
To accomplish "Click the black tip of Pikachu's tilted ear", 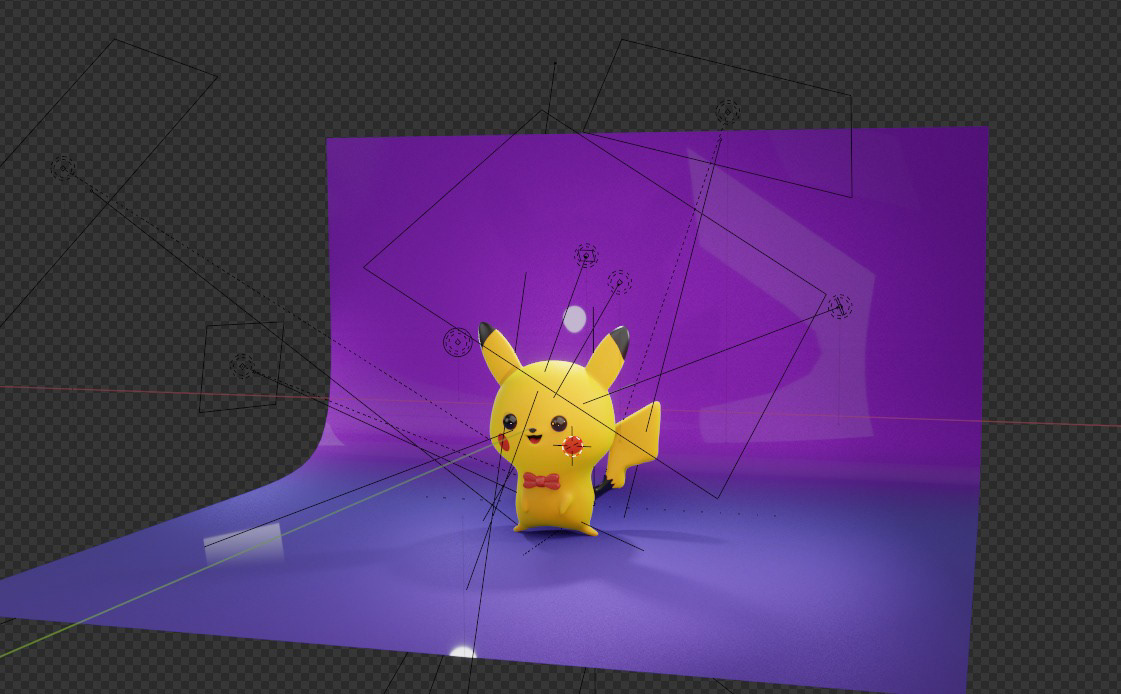I will pyautogui.click(x=488, y=332).
